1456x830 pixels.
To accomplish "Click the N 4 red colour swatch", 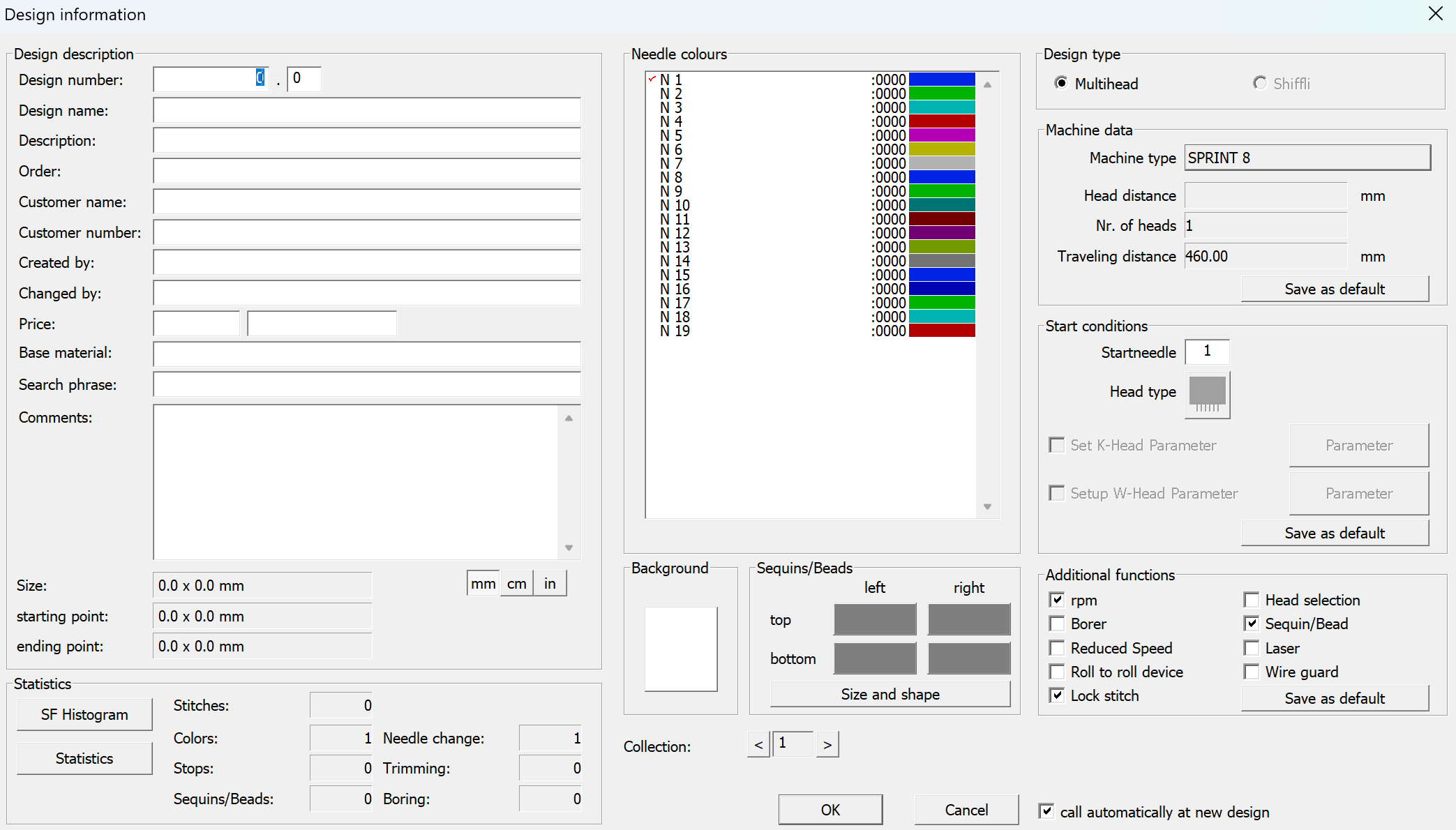I will point(941,121).
